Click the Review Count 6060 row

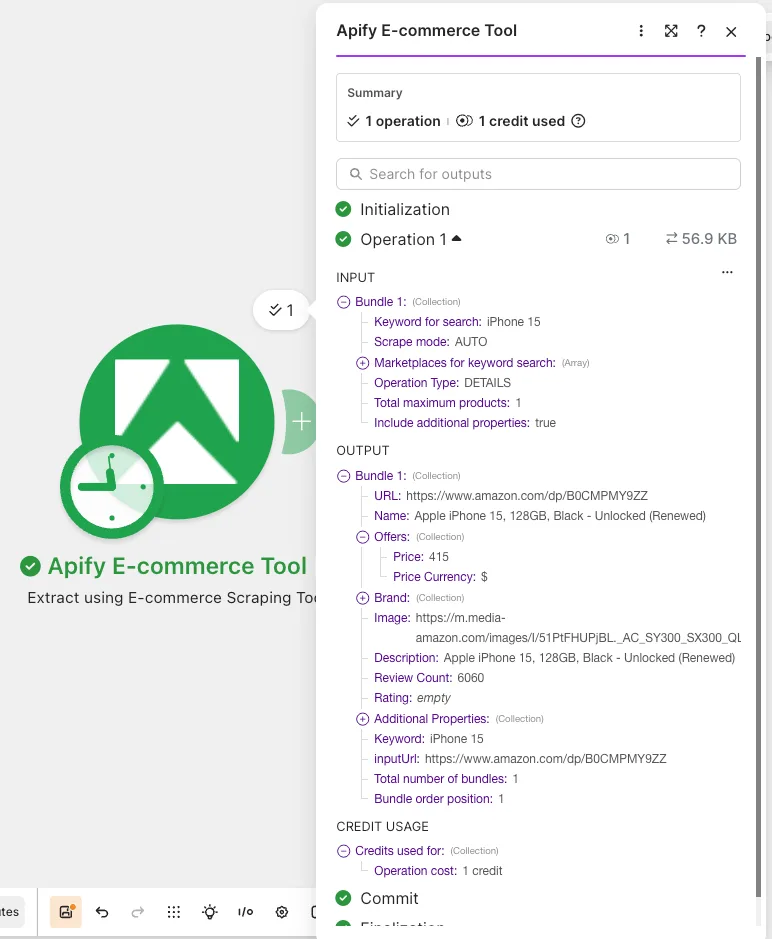[x=429, y=678]
